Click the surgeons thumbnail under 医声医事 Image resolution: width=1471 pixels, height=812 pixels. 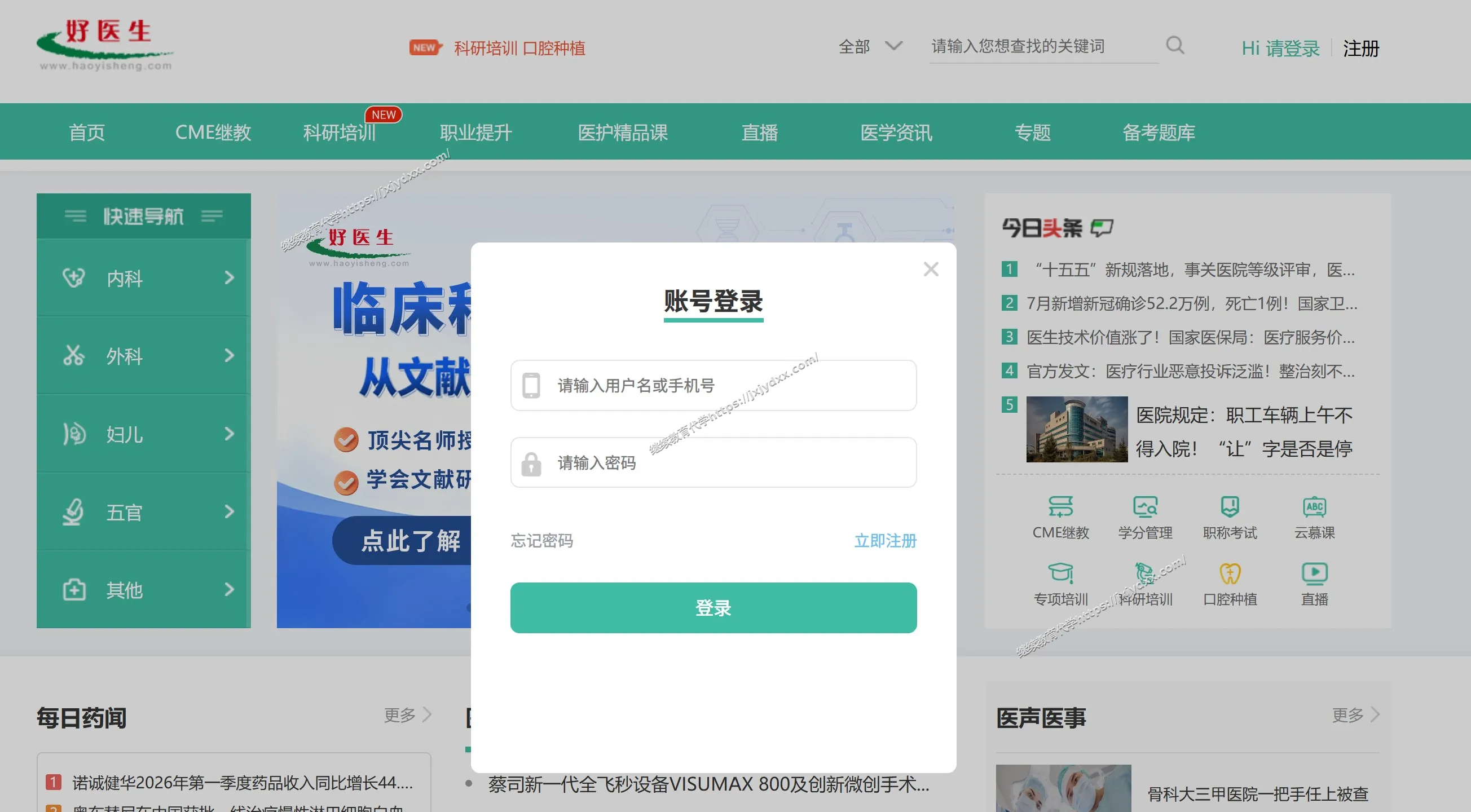click(x=1063, y=788)
